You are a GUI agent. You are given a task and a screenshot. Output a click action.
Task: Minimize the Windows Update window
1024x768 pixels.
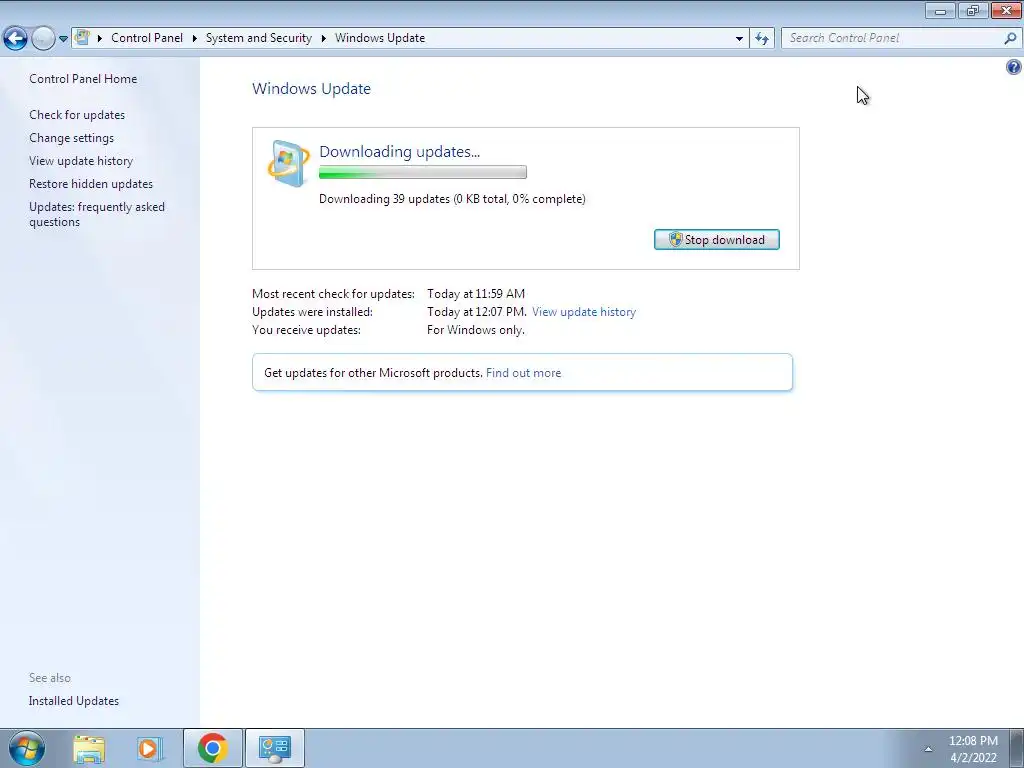940,10
